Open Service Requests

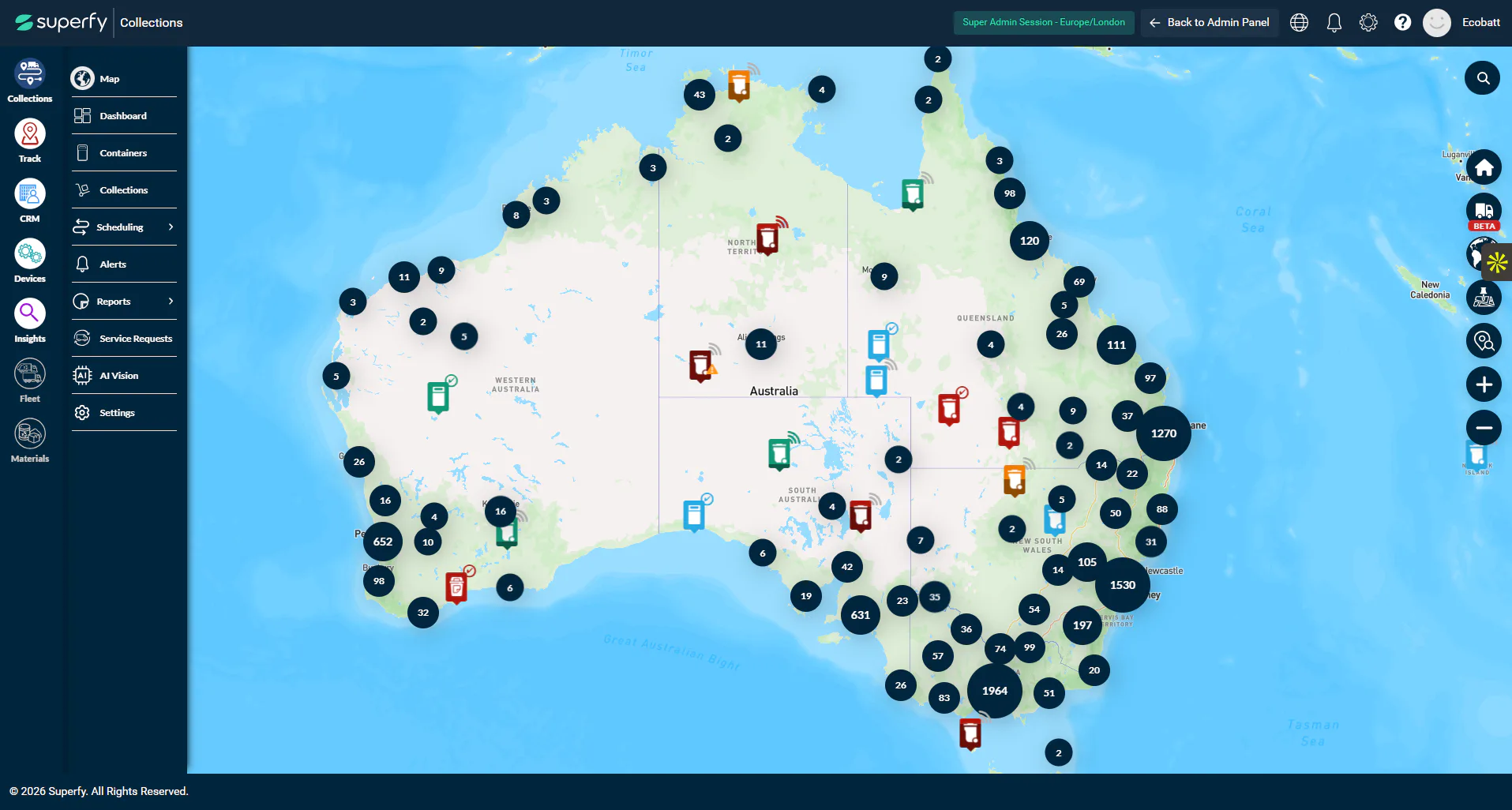point(124,339)
